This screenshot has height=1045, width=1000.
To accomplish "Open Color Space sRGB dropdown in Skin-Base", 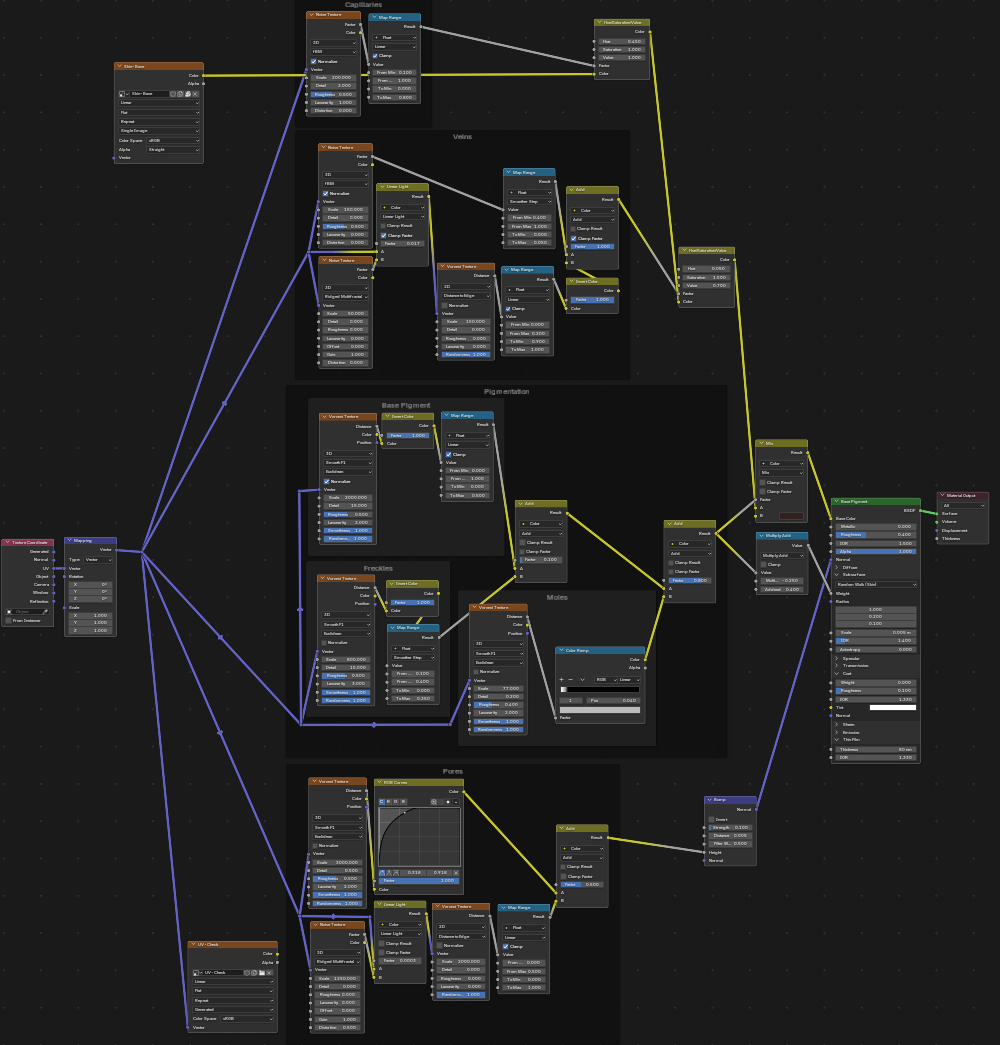I will pos(173,141).
